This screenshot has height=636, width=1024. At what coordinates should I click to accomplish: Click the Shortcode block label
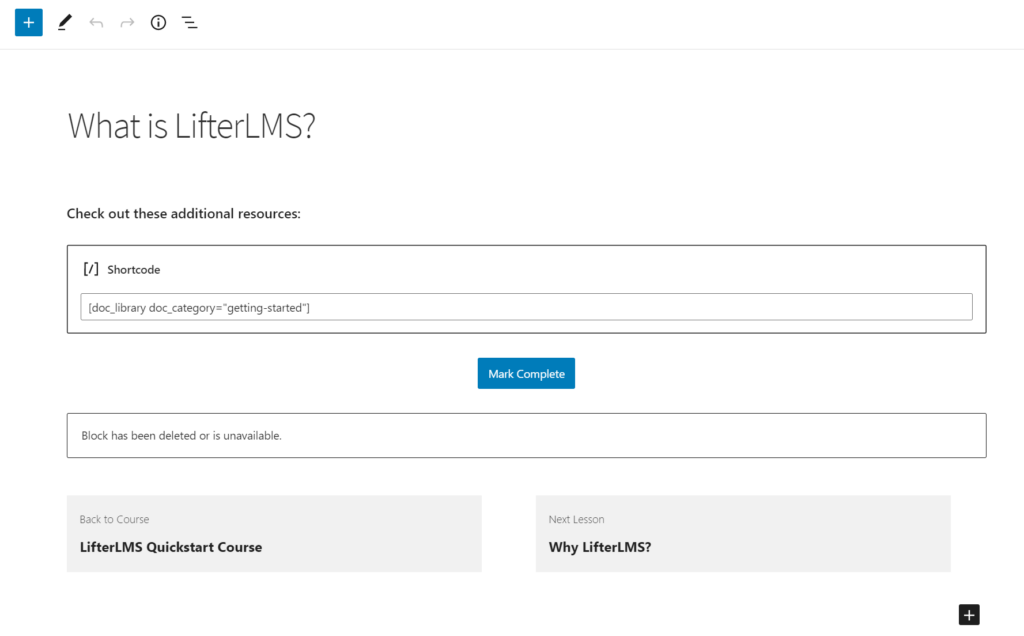click(x=133, y=270)
